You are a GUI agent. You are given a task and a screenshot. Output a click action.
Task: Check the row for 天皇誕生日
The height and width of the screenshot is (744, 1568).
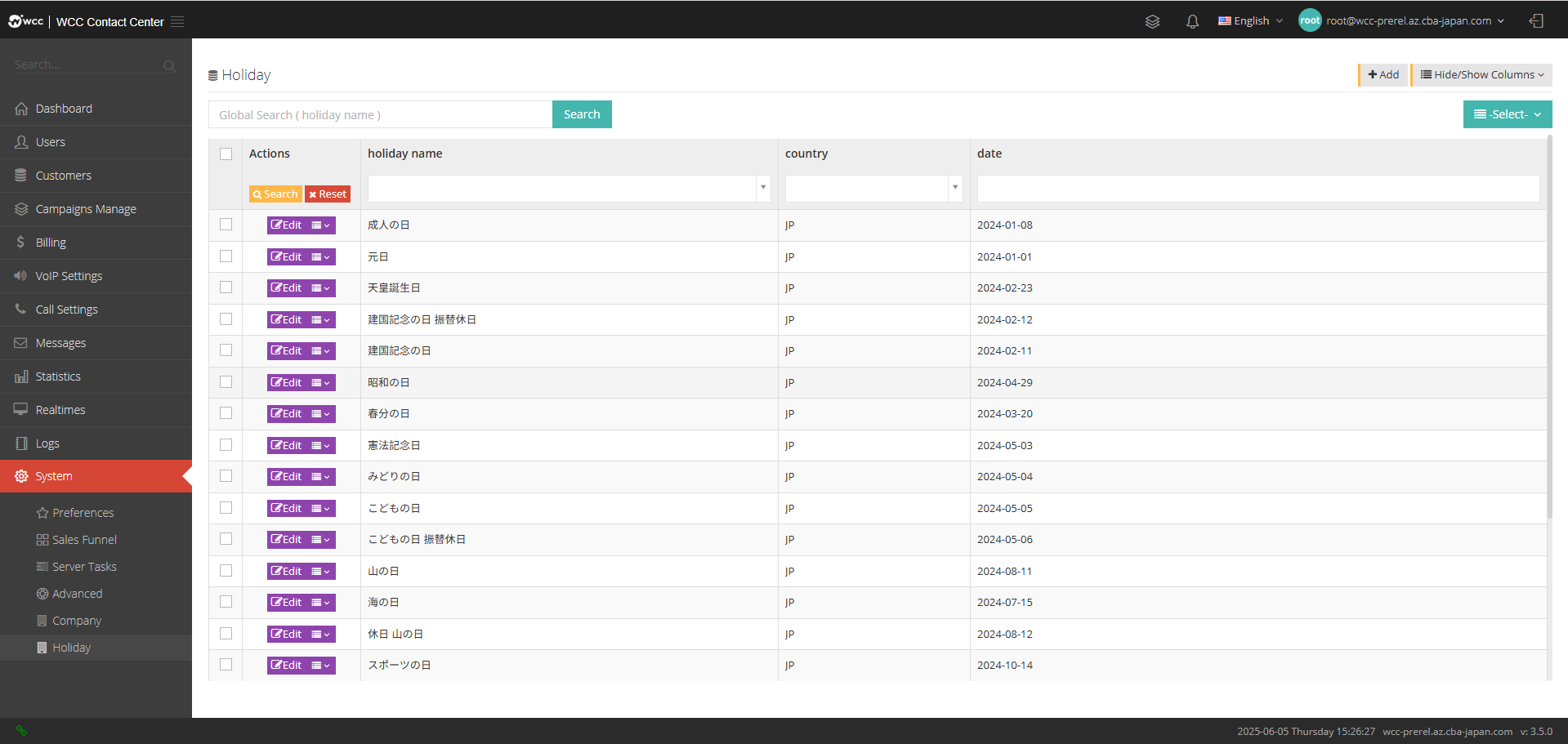coord(226,287)
